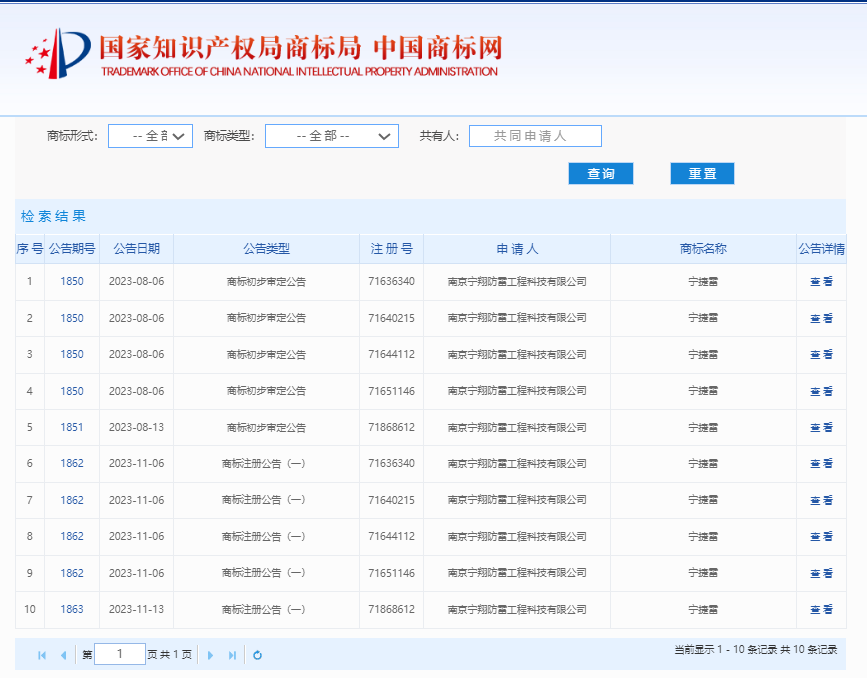867x678 pixels.
Task: Open issue 1863 link in row 10
Action: (72, 609)
